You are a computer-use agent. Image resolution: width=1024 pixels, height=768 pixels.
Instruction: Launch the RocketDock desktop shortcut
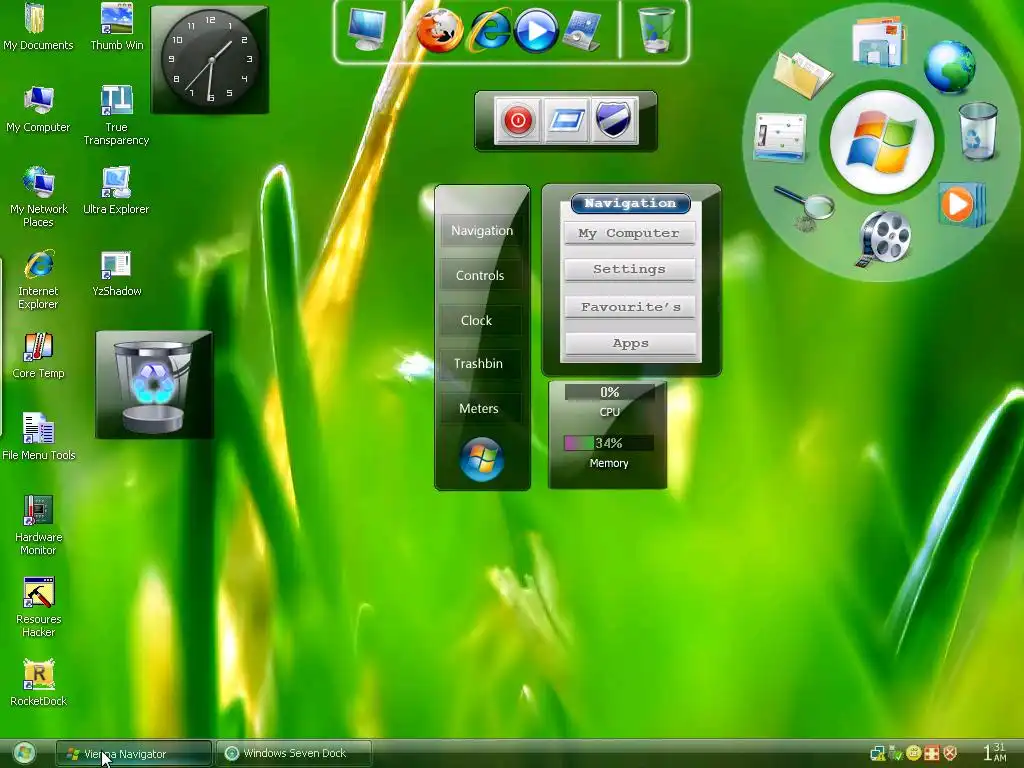(x=38, y=684)
